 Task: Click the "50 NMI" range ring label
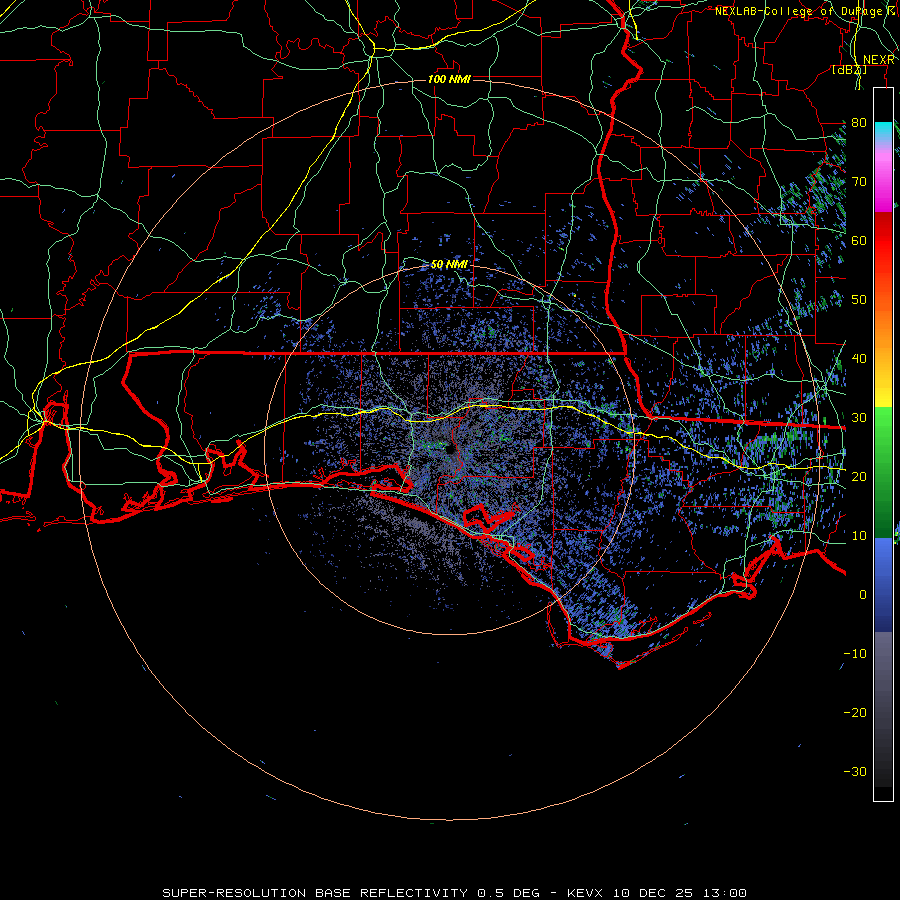click(x=449, y=265)
